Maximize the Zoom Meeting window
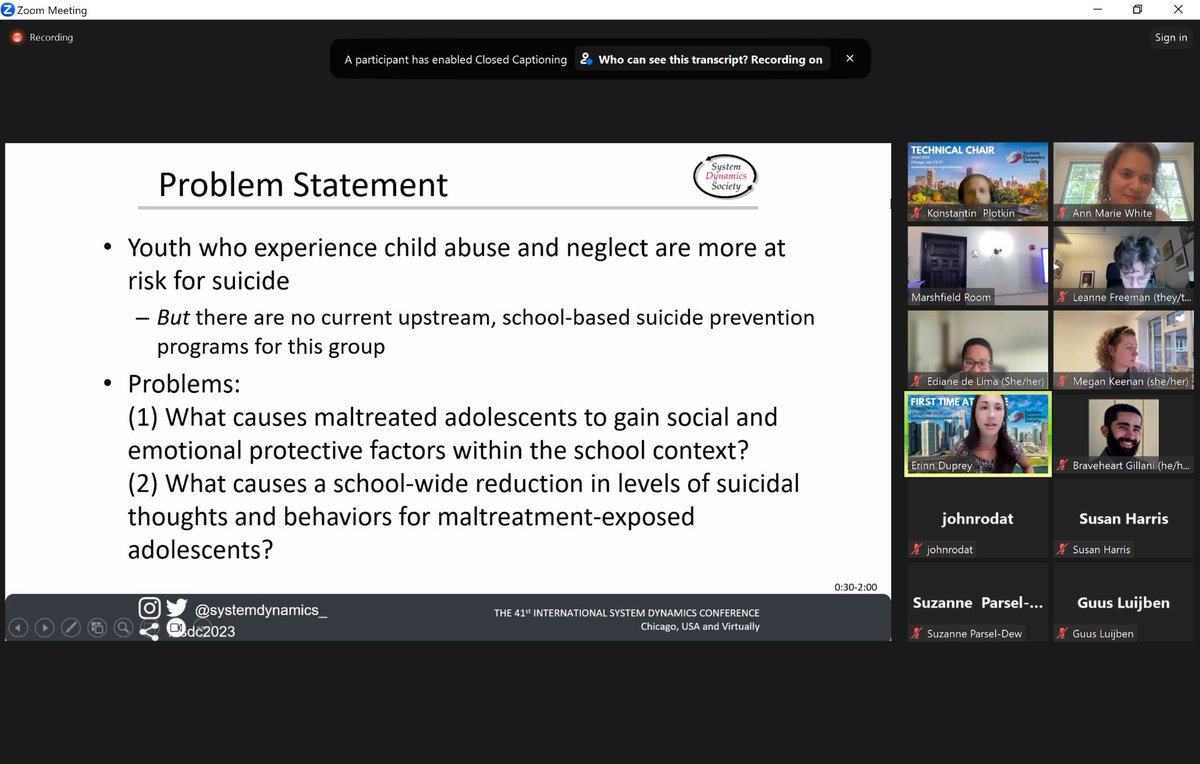The height and width of the screenshot is (764, 1200). (x=1137, y=10)
